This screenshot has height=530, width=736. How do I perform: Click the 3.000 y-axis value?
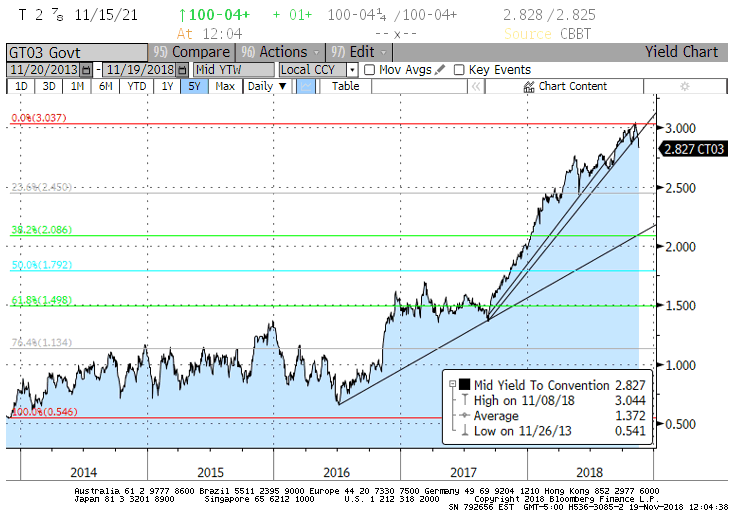tap(680, 128)
